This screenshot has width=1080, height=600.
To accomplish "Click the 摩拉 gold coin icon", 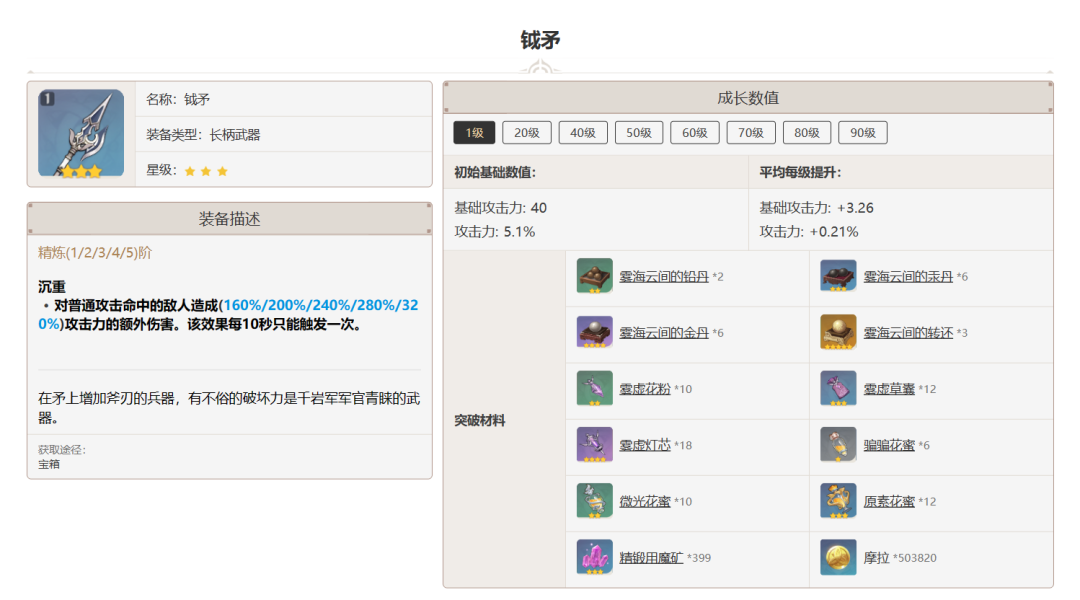I will coord(838,557).
